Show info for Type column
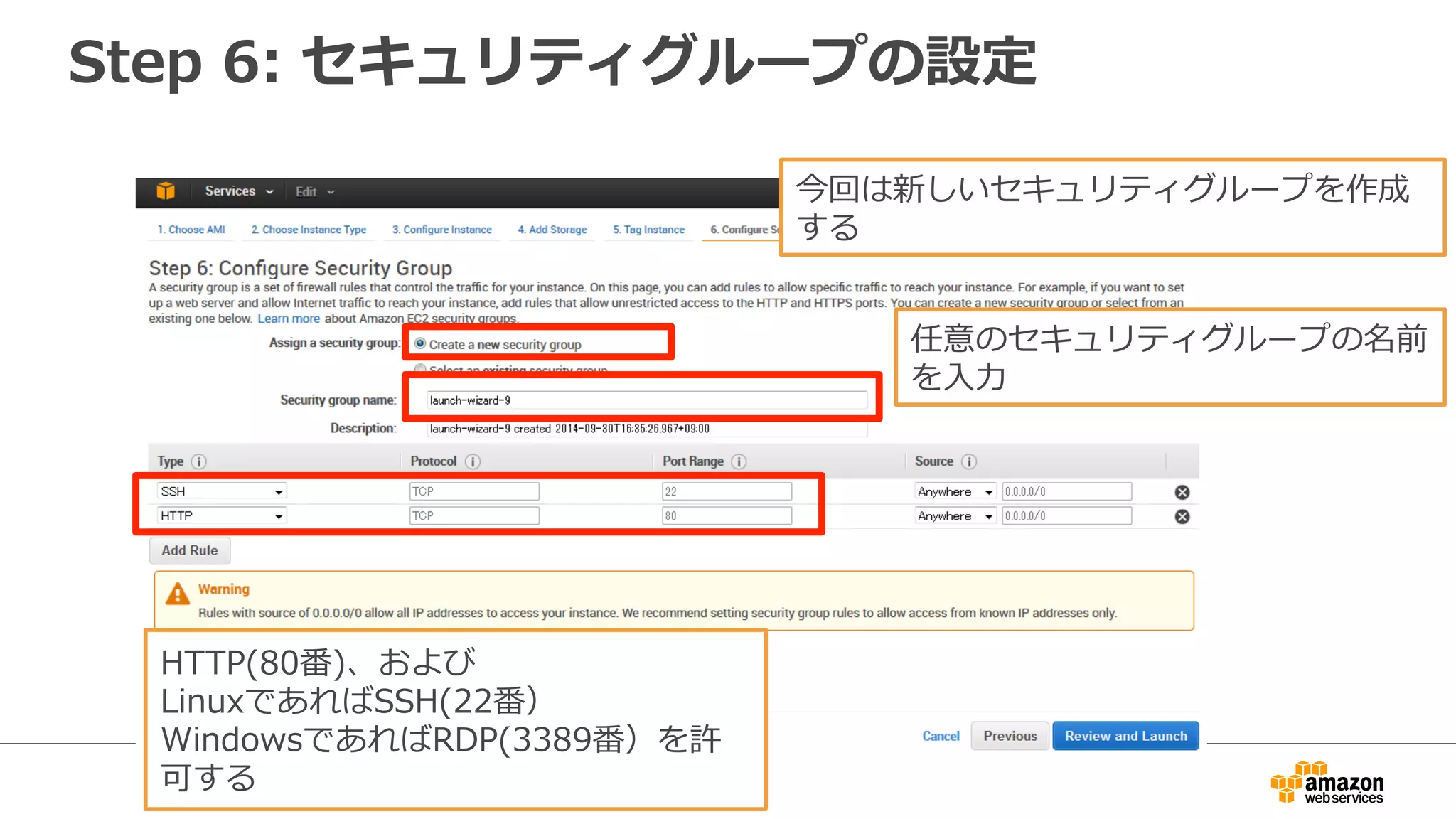 199,461
